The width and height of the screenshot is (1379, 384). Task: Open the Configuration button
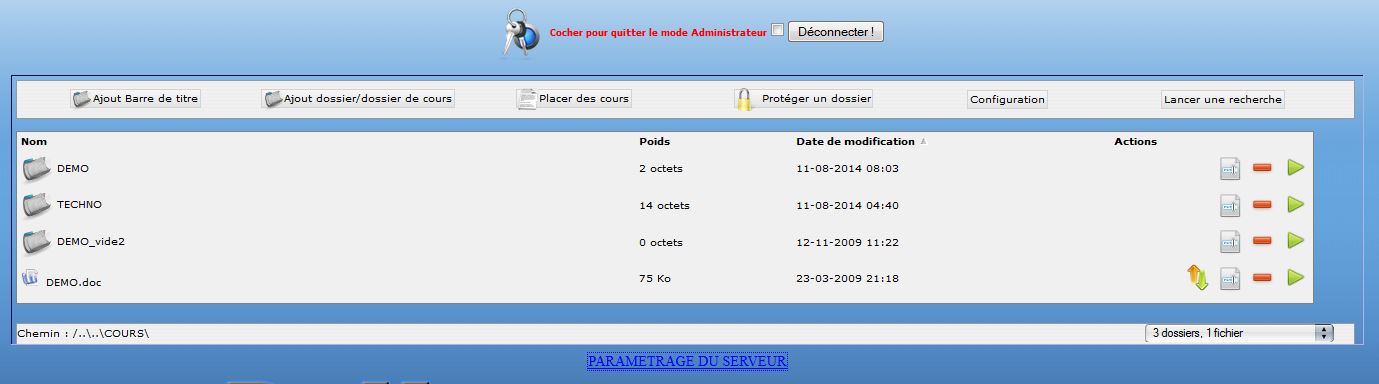(1008, 99)
